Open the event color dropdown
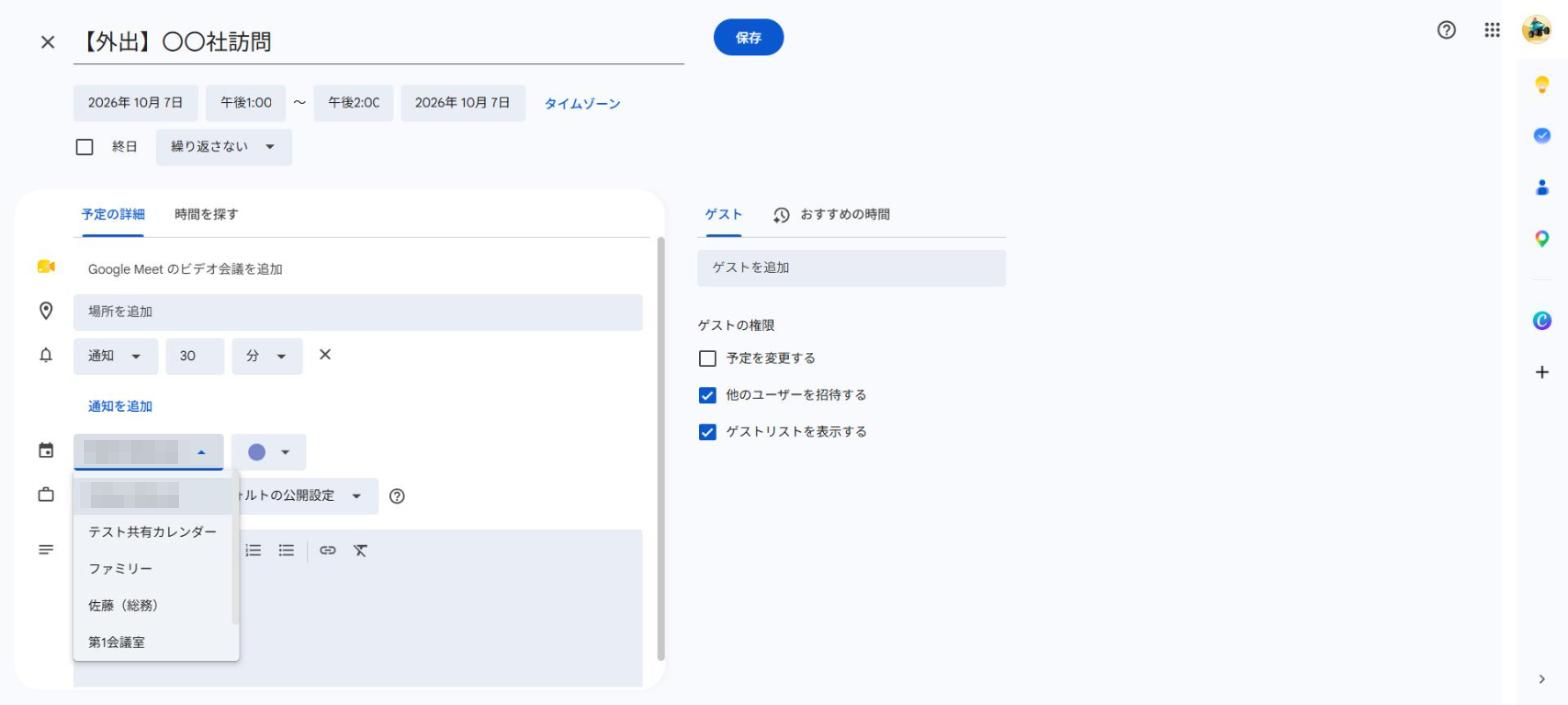1568x705 pixels. point(268,452)
